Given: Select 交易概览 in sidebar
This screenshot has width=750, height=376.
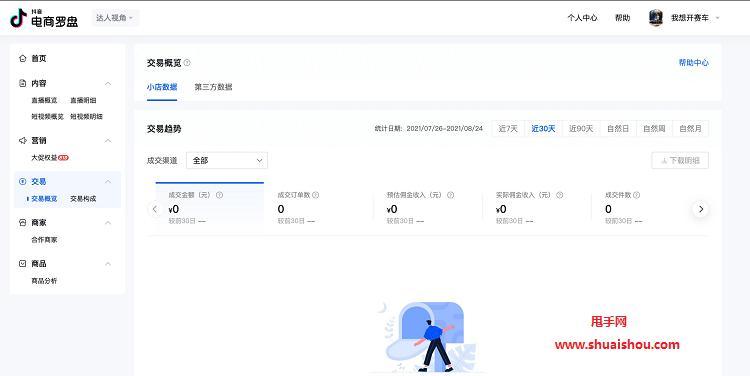Looking at the screenshot, I should coord(44,199).
